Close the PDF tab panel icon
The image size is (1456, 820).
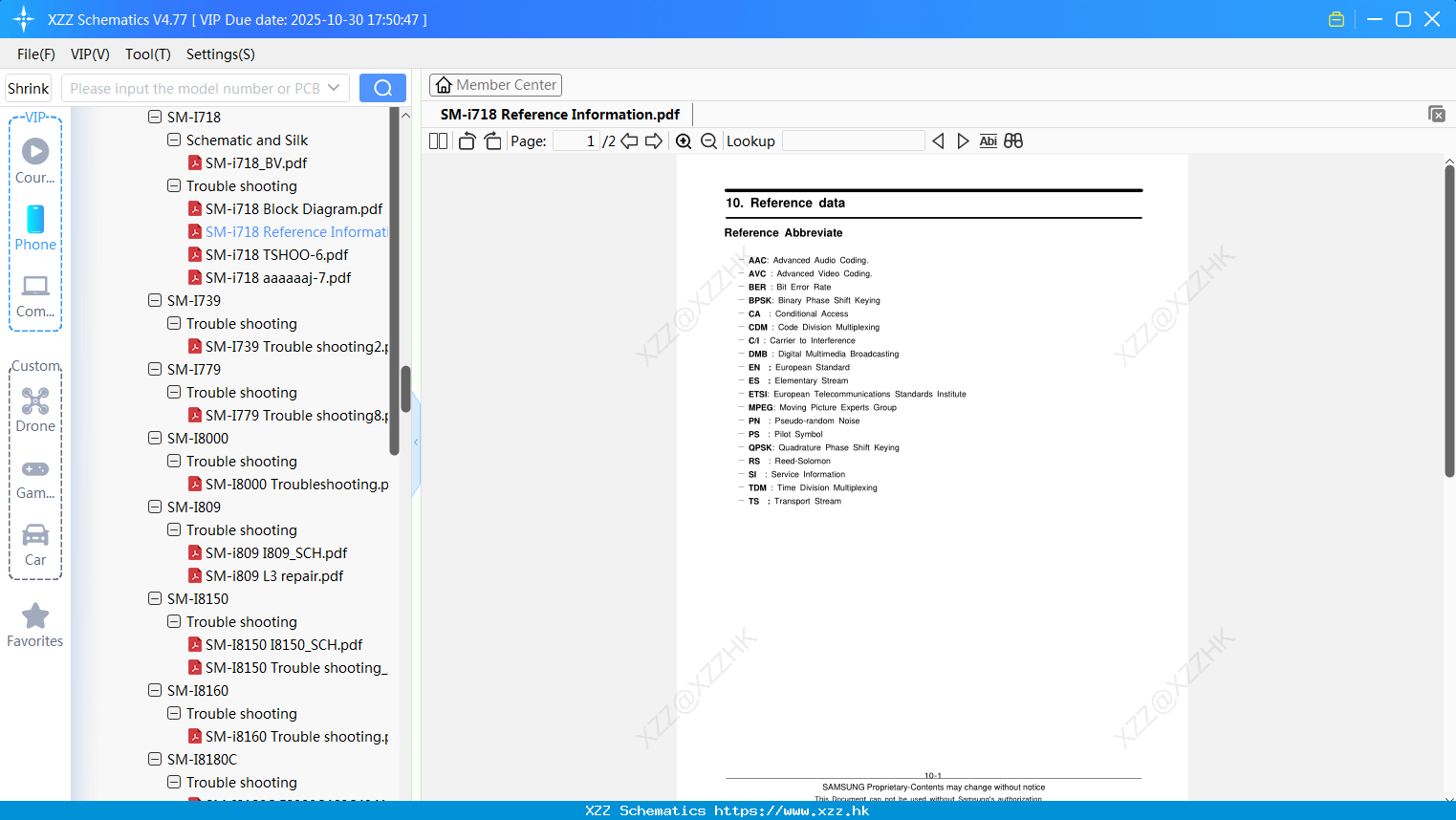1437,114
